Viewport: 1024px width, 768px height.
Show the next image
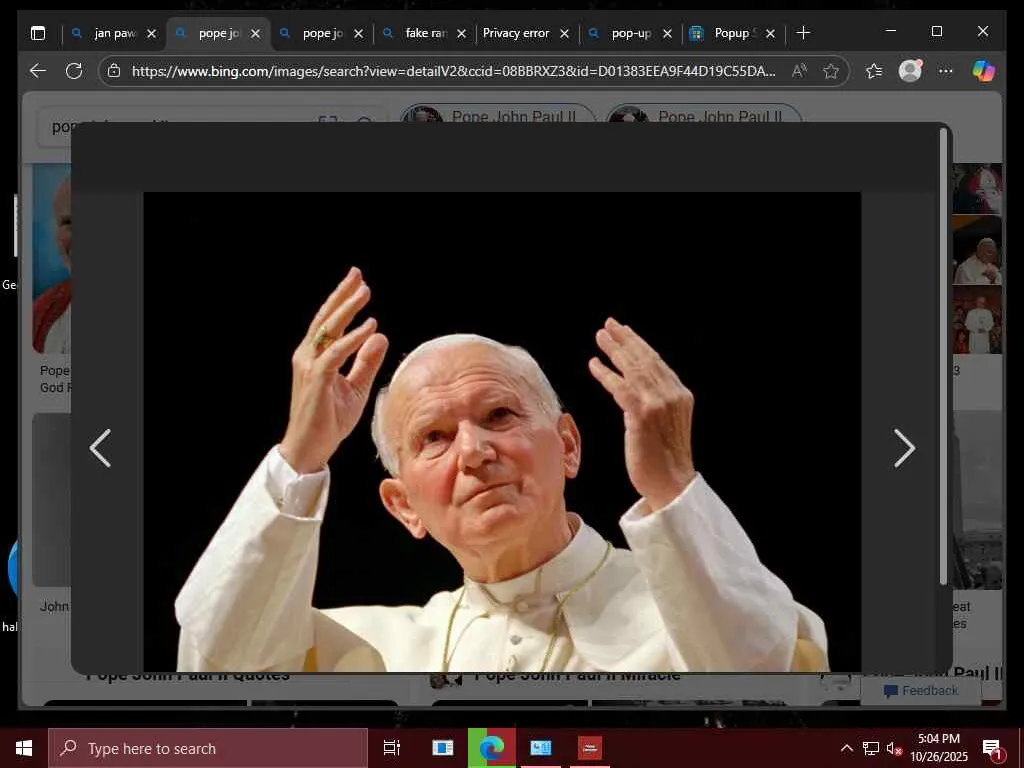[904, 448]
